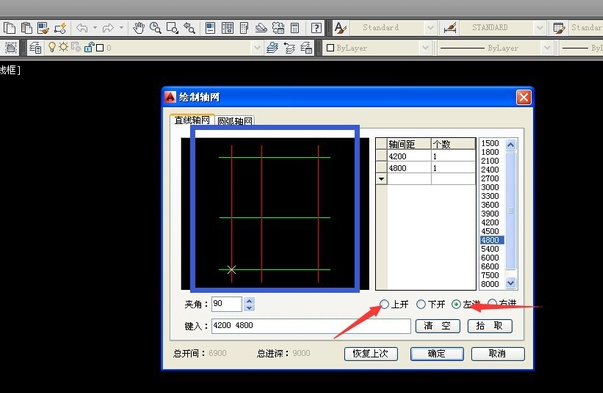Expand the ByLayer linetype dropdown
Viewport: 603px width, 393px height.
click(x=547, y=48)
